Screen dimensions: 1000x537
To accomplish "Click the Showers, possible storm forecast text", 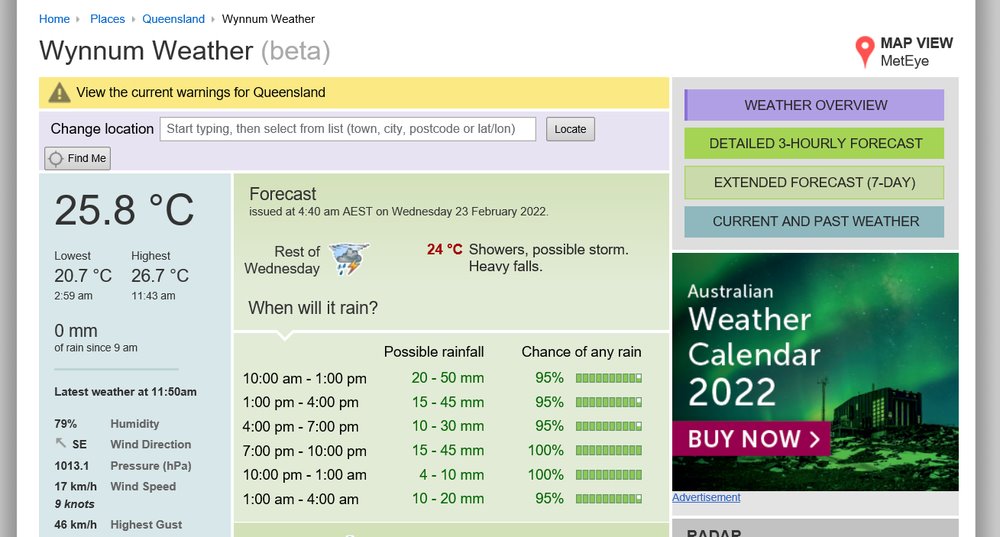I will 548,258.
